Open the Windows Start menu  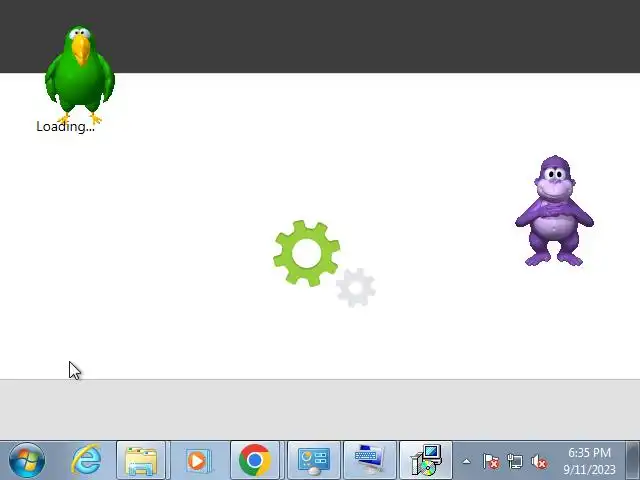click(x=27, y=460)
